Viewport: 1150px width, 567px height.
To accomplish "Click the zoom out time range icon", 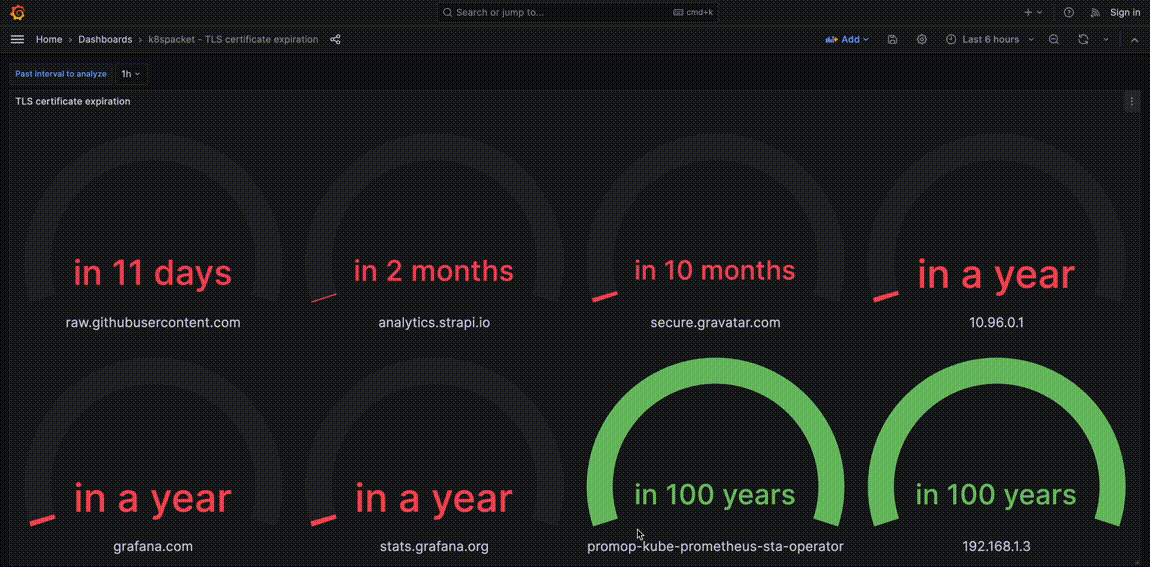I will click(x=1054, y=40).
